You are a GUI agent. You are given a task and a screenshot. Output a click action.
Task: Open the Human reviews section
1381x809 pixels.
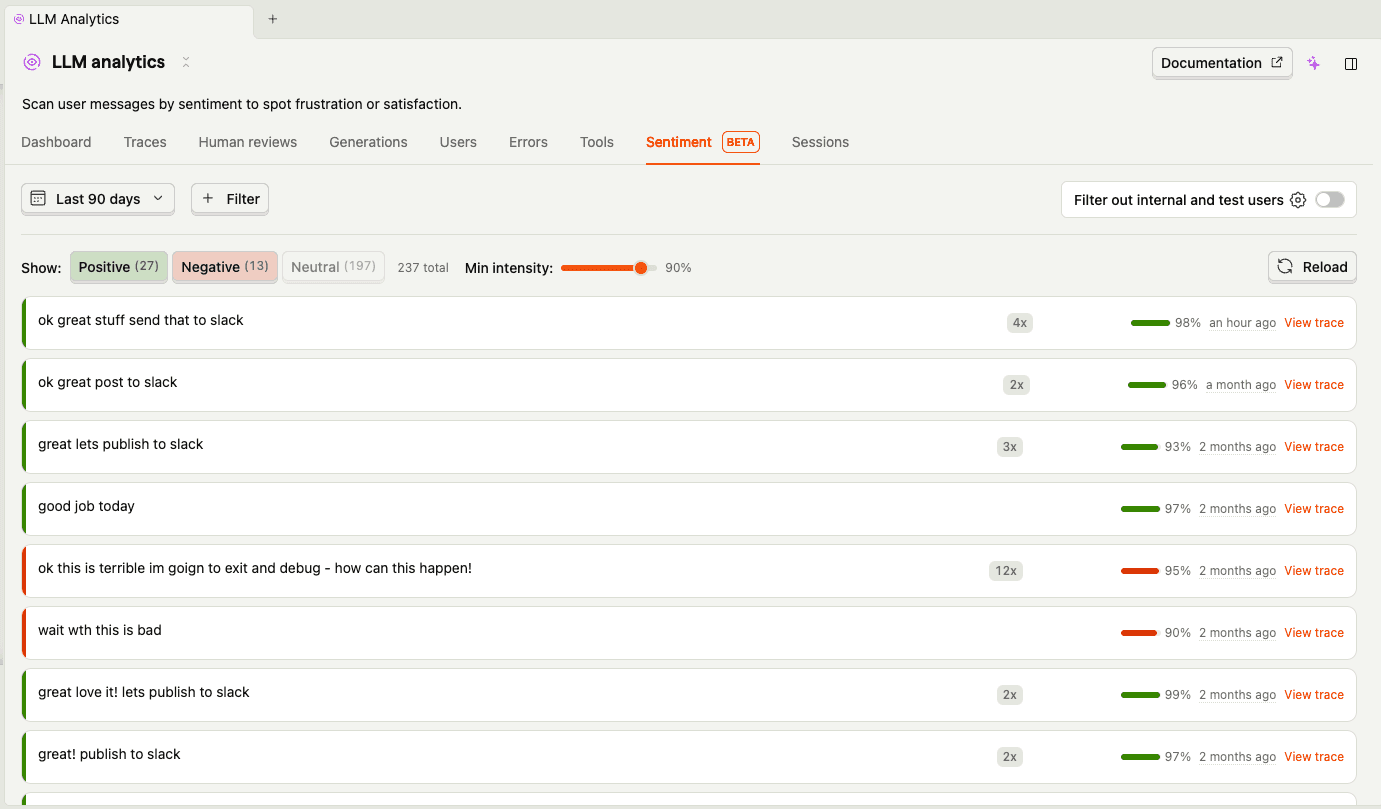pos(247,142)
